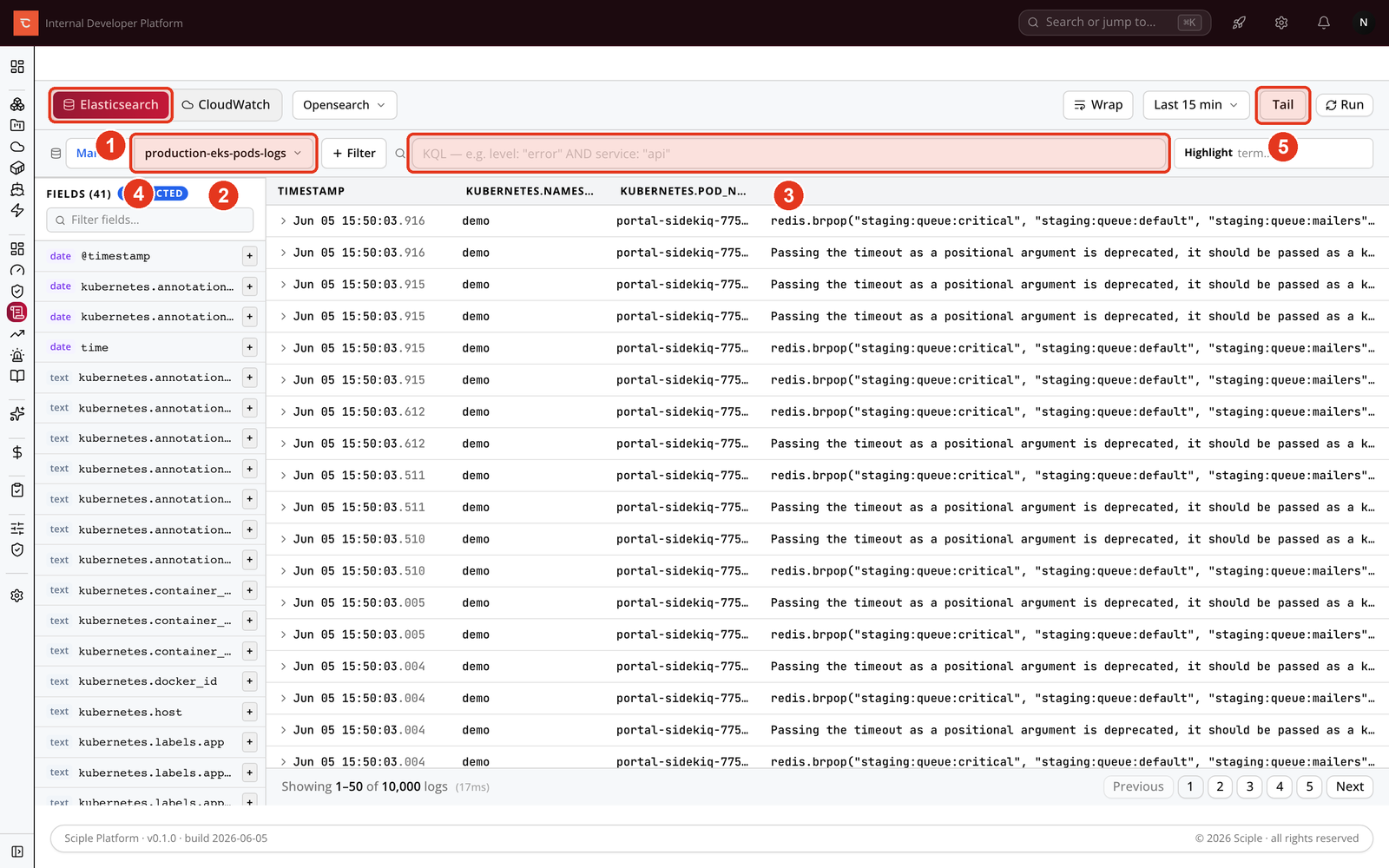Screen dimensions: 1389x868
Task: Focus the Filter fields search box
Action: 150,220
